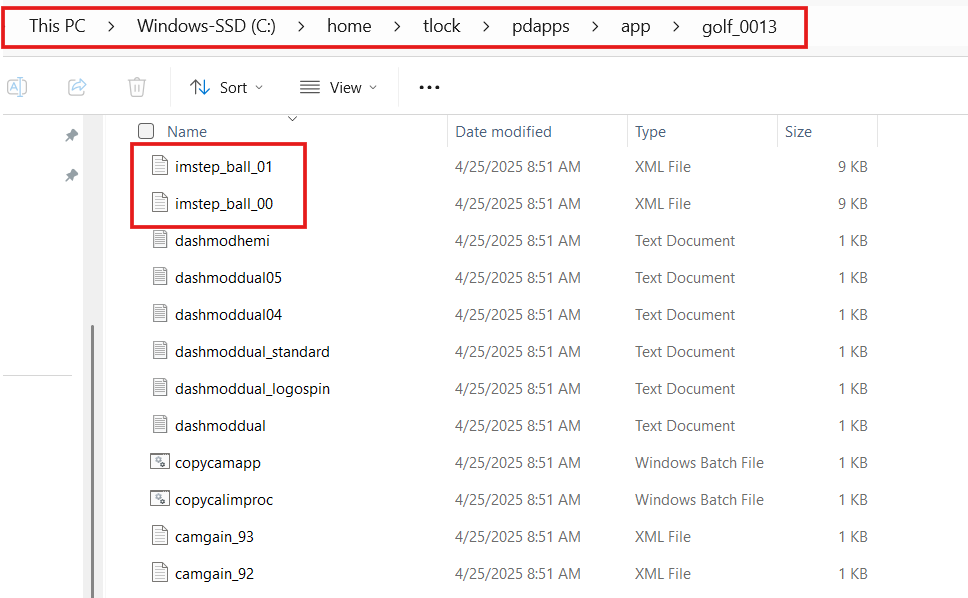Click the dashmoddual05 document icon
Screen dimensions: 968x598
160,276
